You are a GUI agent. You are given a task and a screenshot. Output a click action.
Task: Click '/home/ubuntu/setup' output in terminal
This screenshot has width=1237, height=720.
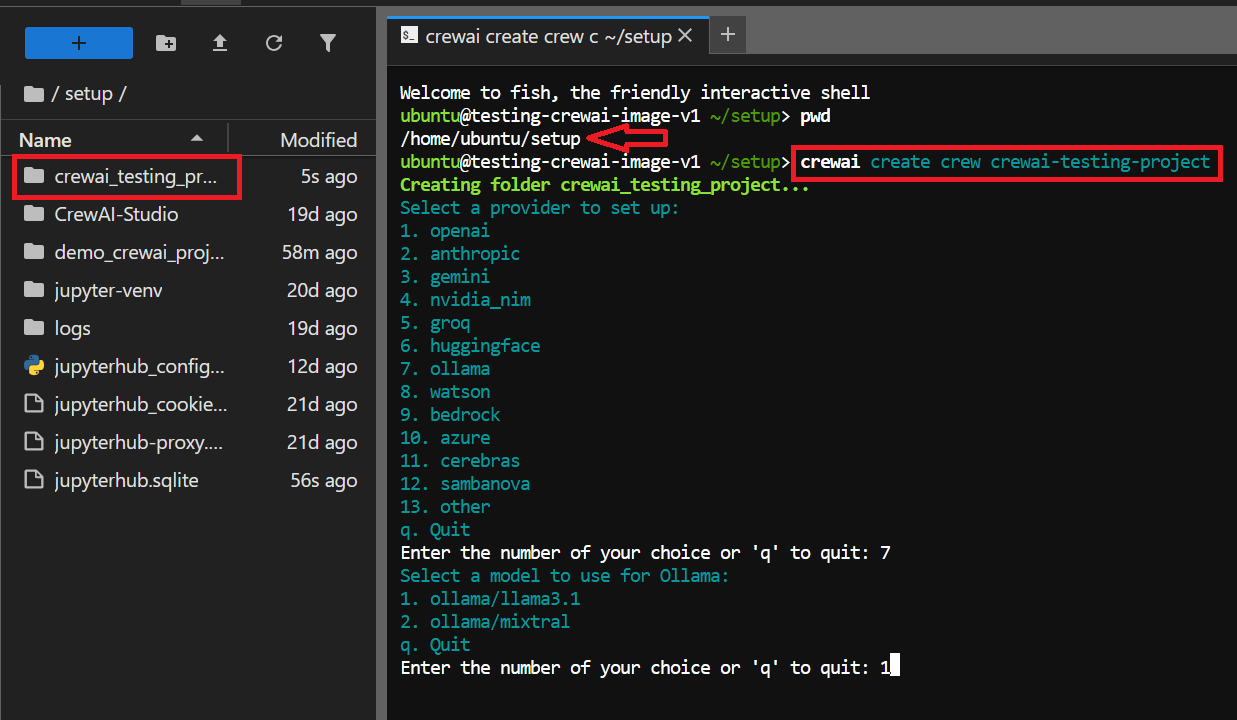[x=490, y=139]
